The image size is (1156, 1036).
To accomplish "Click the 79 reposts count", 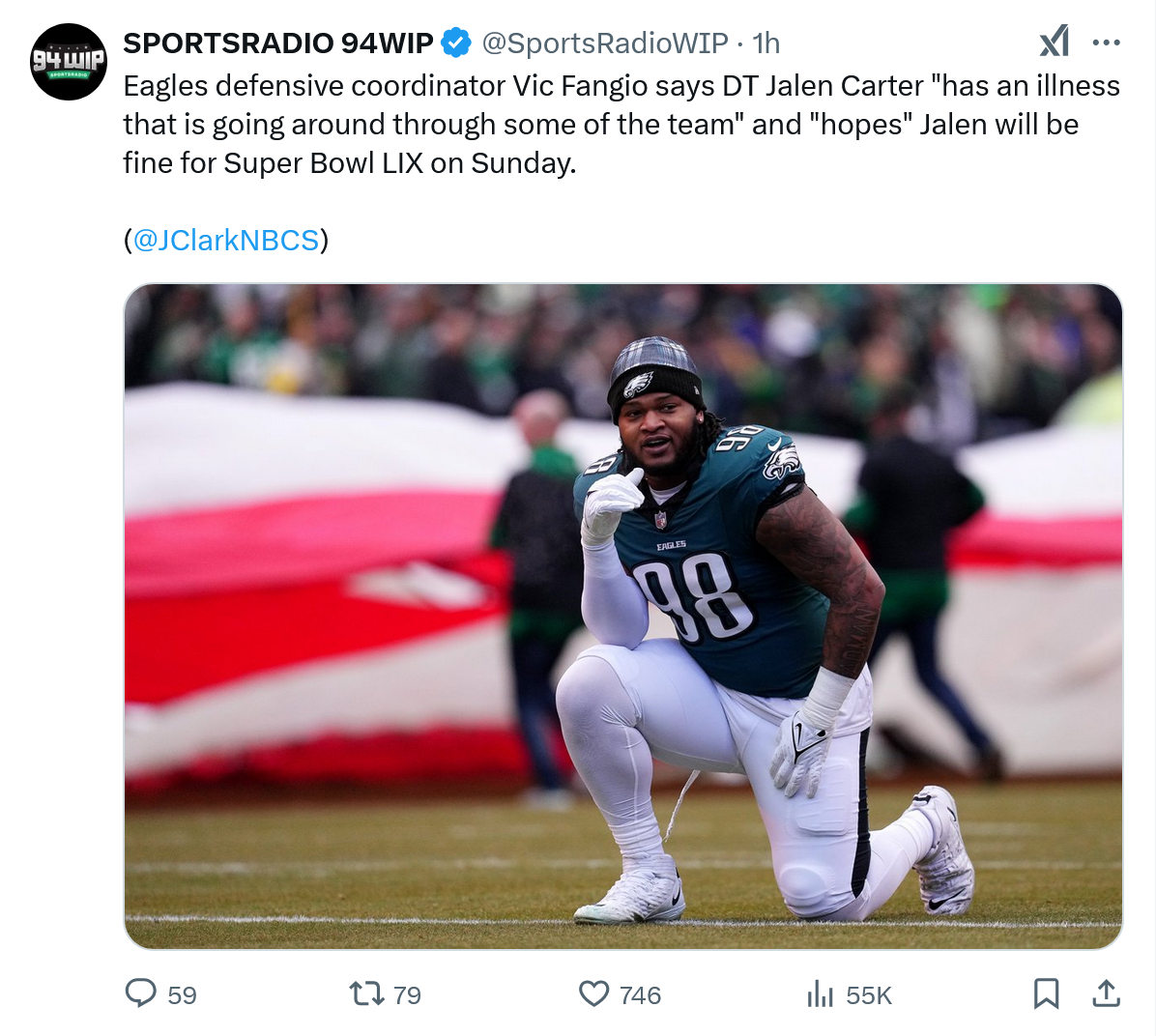I will click(407, 995).
